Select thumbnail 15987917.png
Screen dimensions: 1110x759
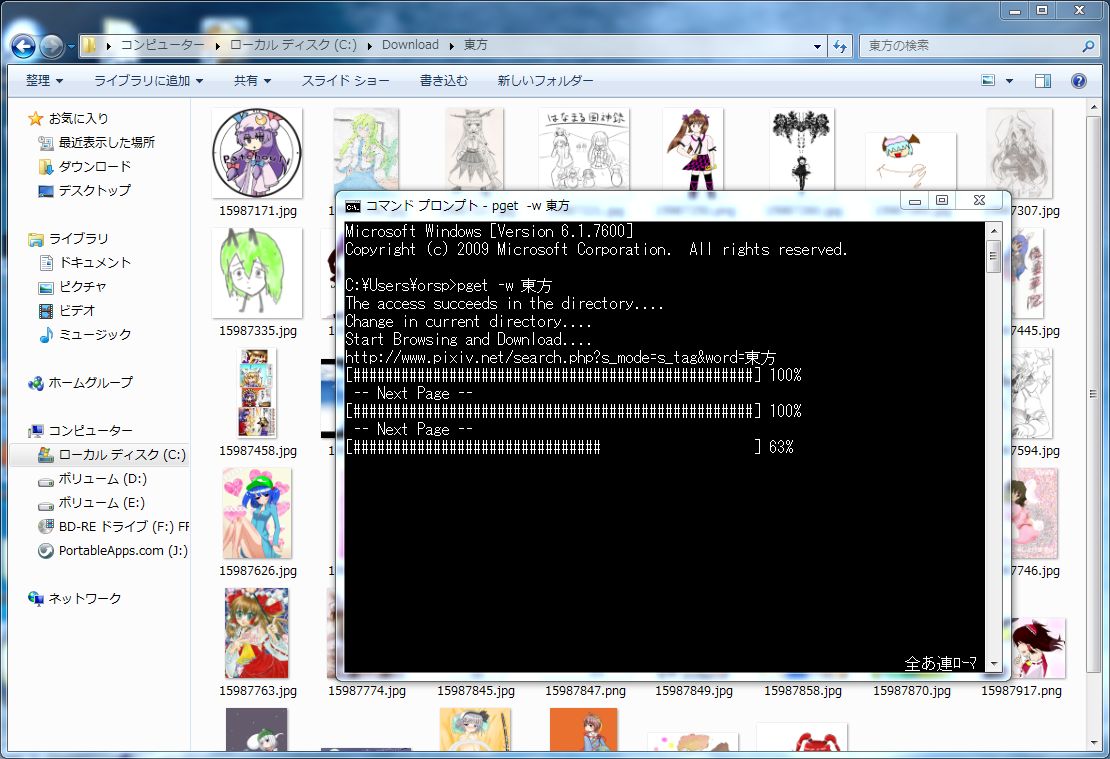pyautogui.click(x=1039, y=648)
